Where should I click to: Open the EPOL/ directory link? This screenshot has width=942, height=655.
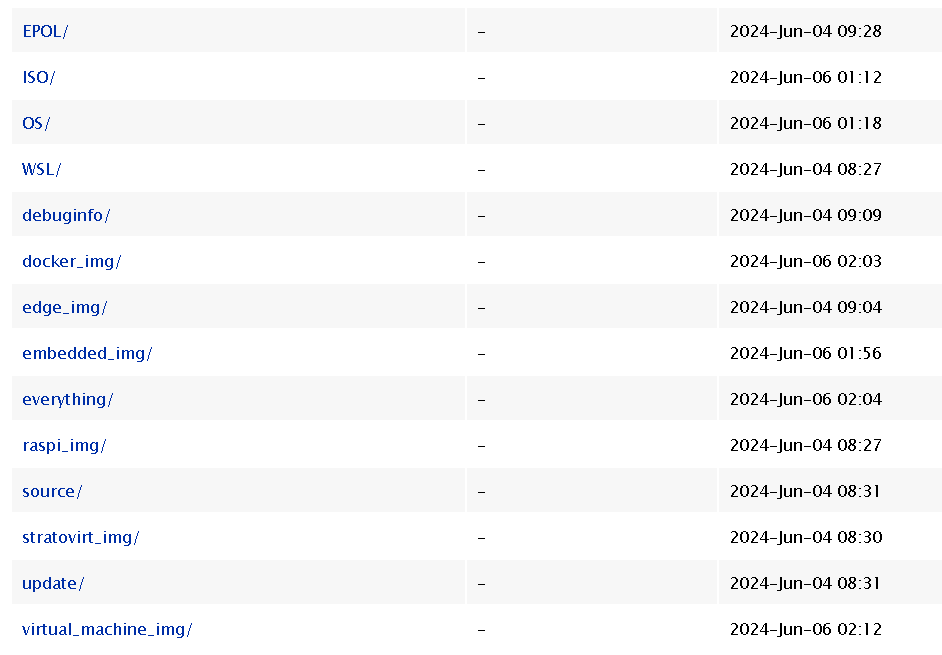click(x=45, y=31)
